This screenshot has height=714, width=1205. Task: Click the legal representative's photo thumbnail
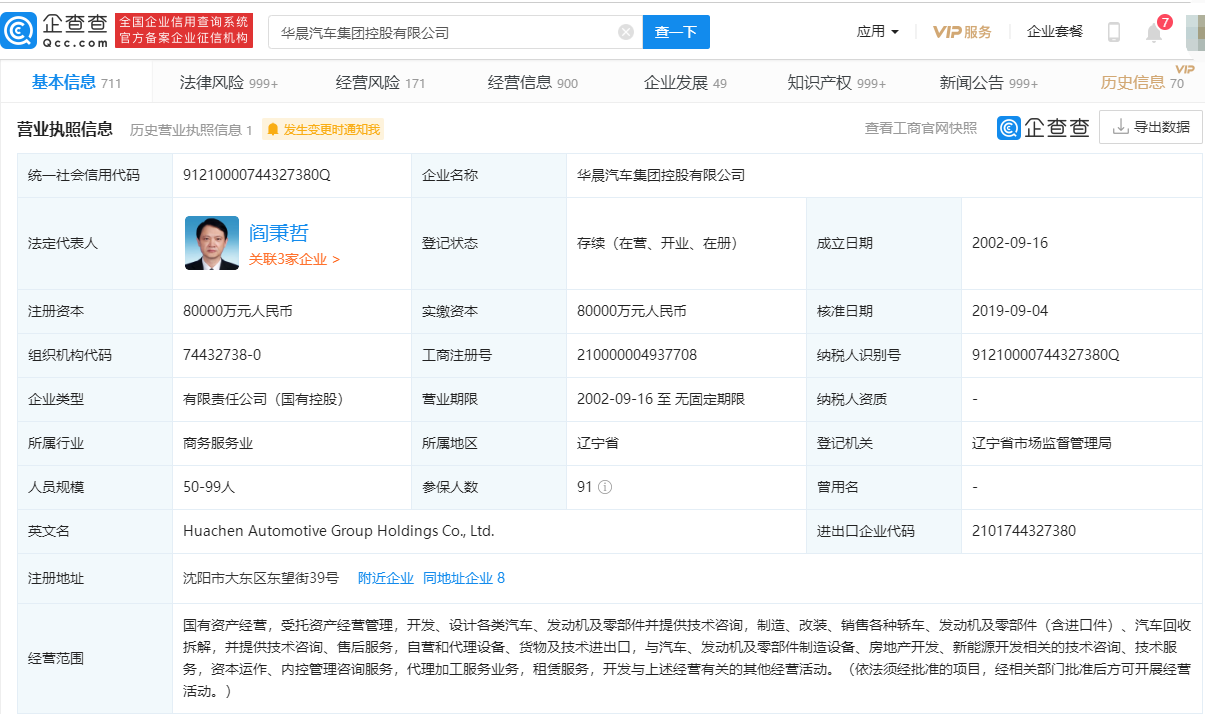(x=212, y=243)
